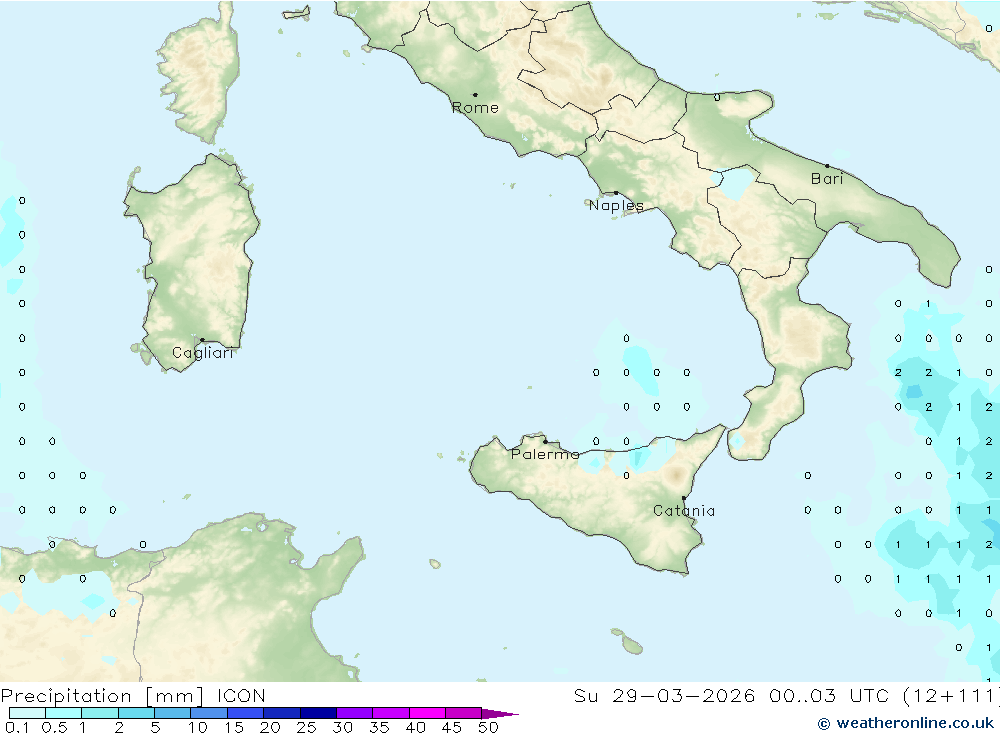The width and height of the screenshot is (1000, 733).
Task: Pick the legend swatch between 45 and 50
Action: [464, 713]
